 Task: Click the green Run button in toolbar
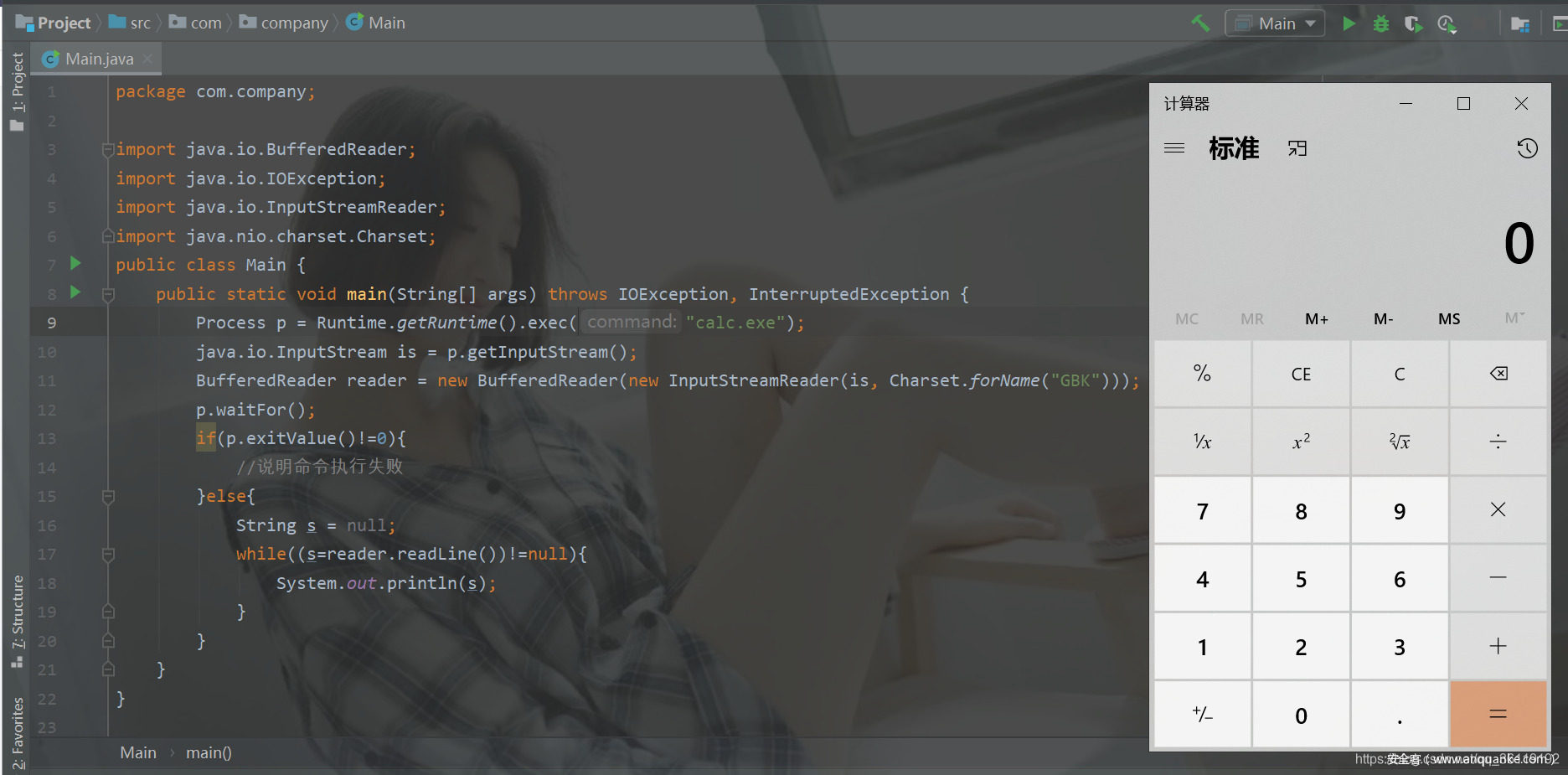click(x=1349, y=23)
